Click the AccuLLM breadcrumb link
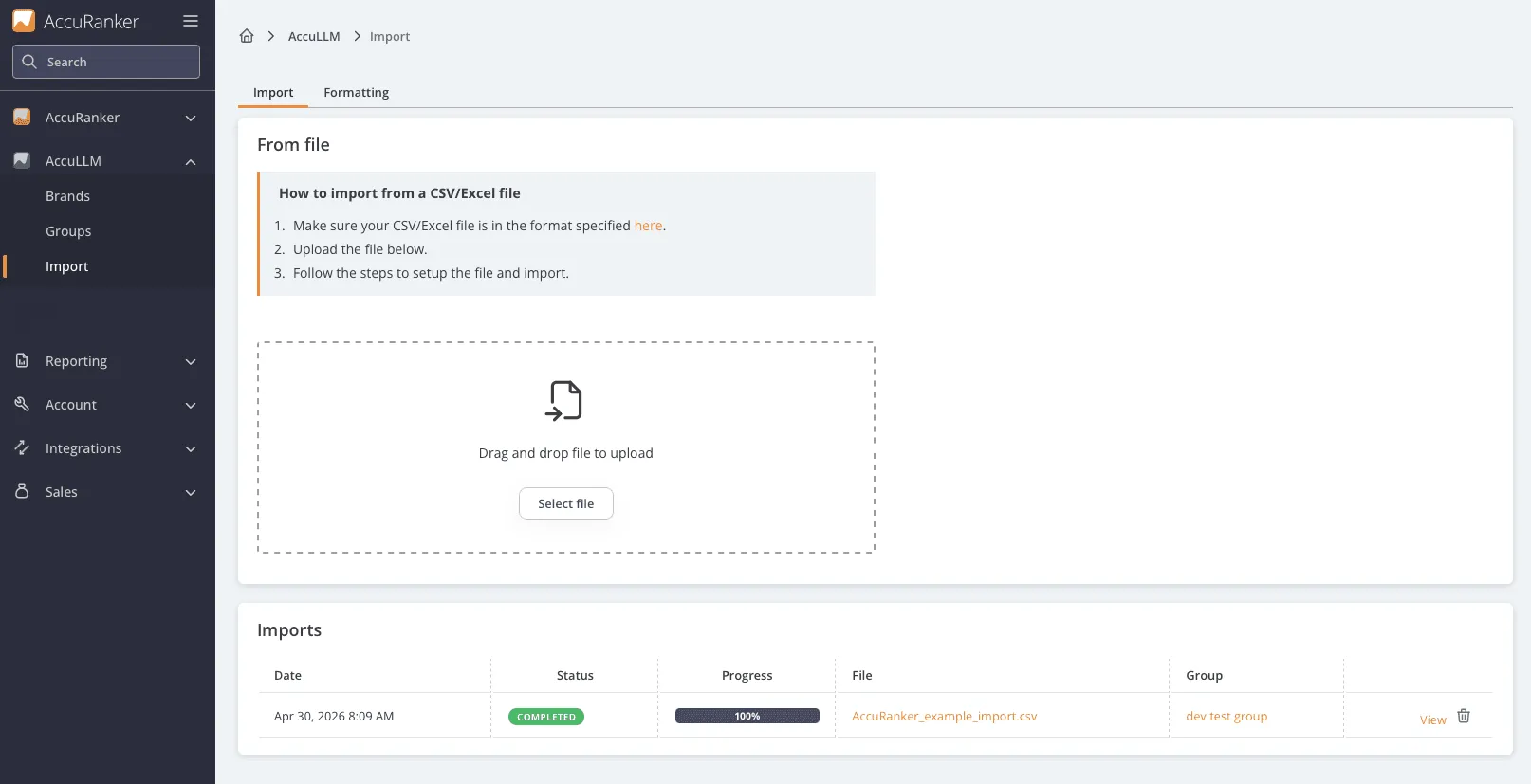 pyautogui.click(x=314, y=36)
